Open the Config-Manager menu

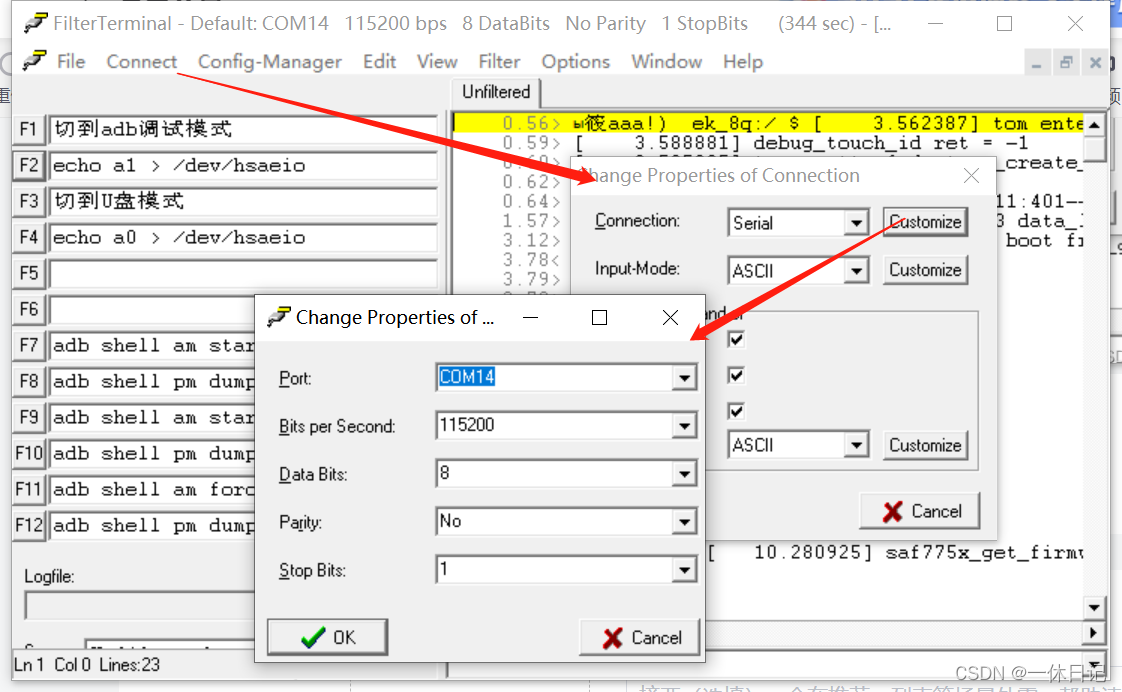click(x=269, y=62)
